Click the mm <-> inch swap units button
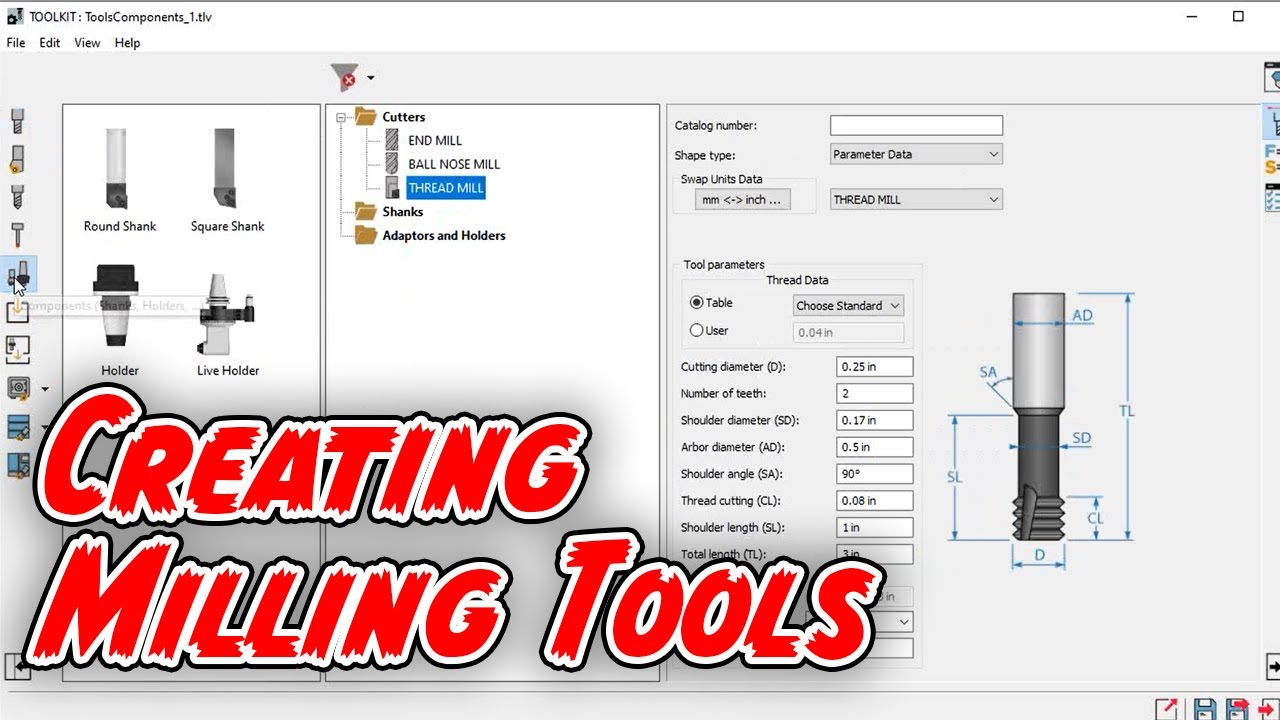1280x720 pixels. pyautogui.click(x=743, y=199)
